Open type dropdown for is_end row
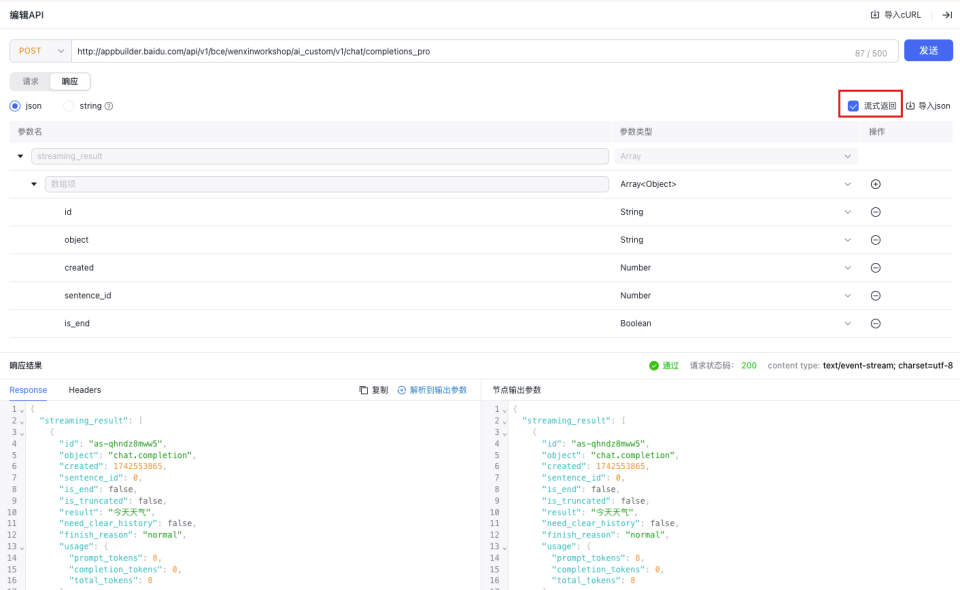The image size is (960, 590). pyautogui.click(x=735, y=323)
